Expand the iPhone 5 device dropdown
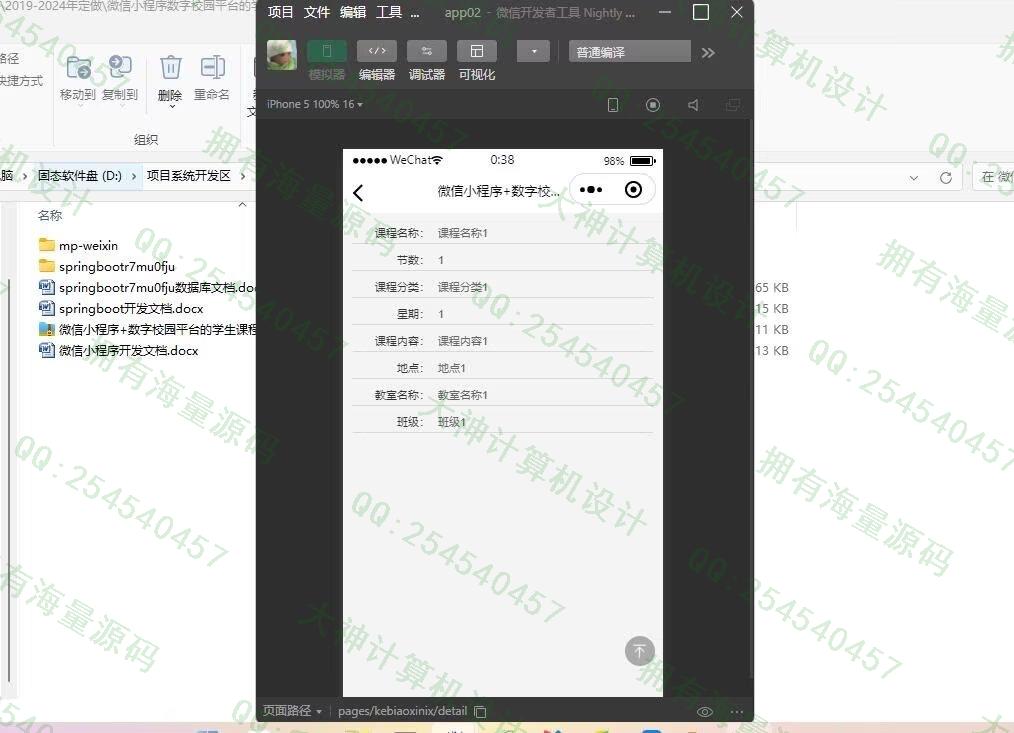This screenshot has height=733, width=1014. click(314, 104)
